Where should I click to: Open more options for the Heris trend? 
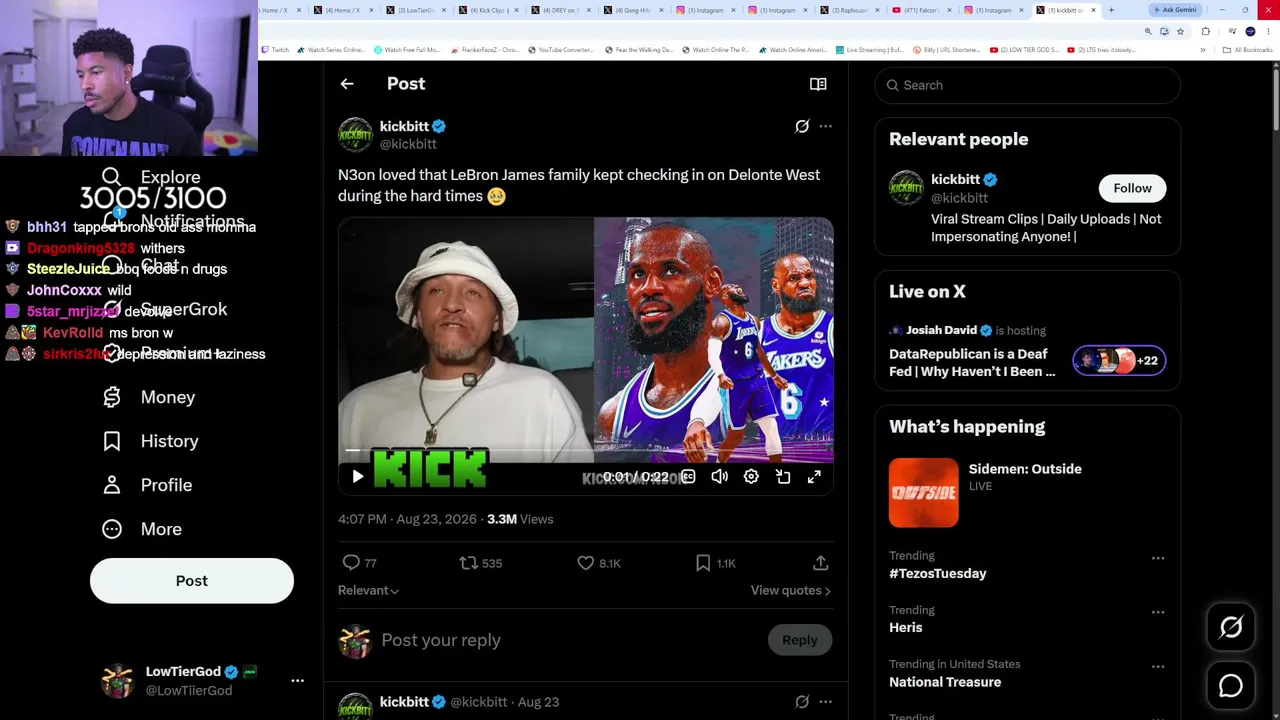(x=1158, y=612)
